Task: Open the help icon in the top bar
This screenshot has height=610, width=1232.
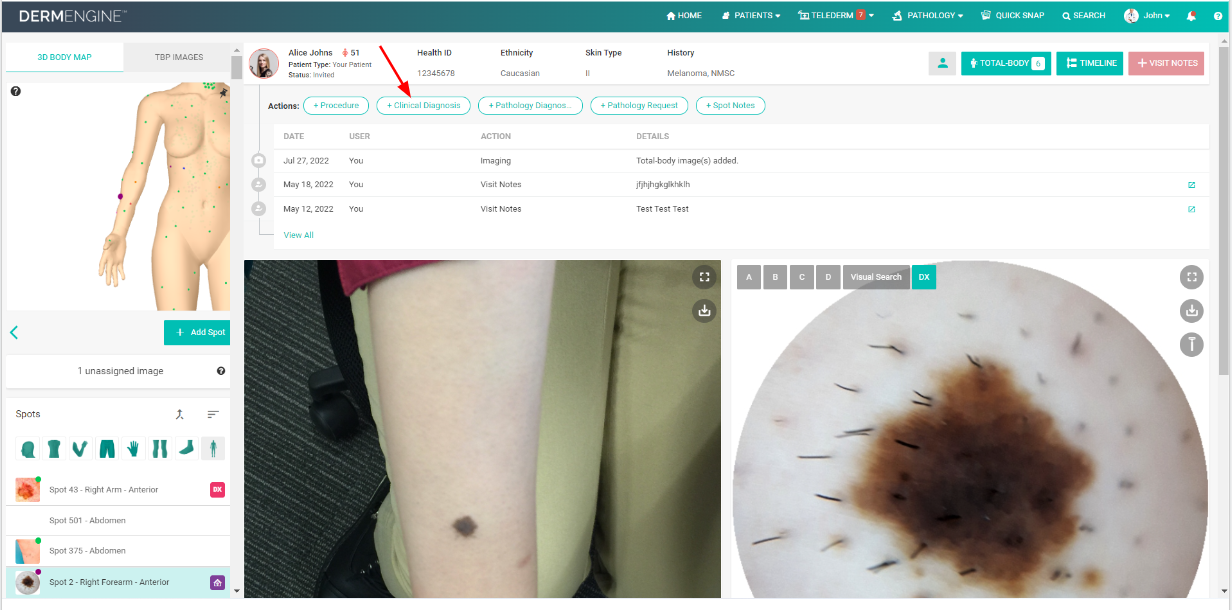Action: 1217,16
